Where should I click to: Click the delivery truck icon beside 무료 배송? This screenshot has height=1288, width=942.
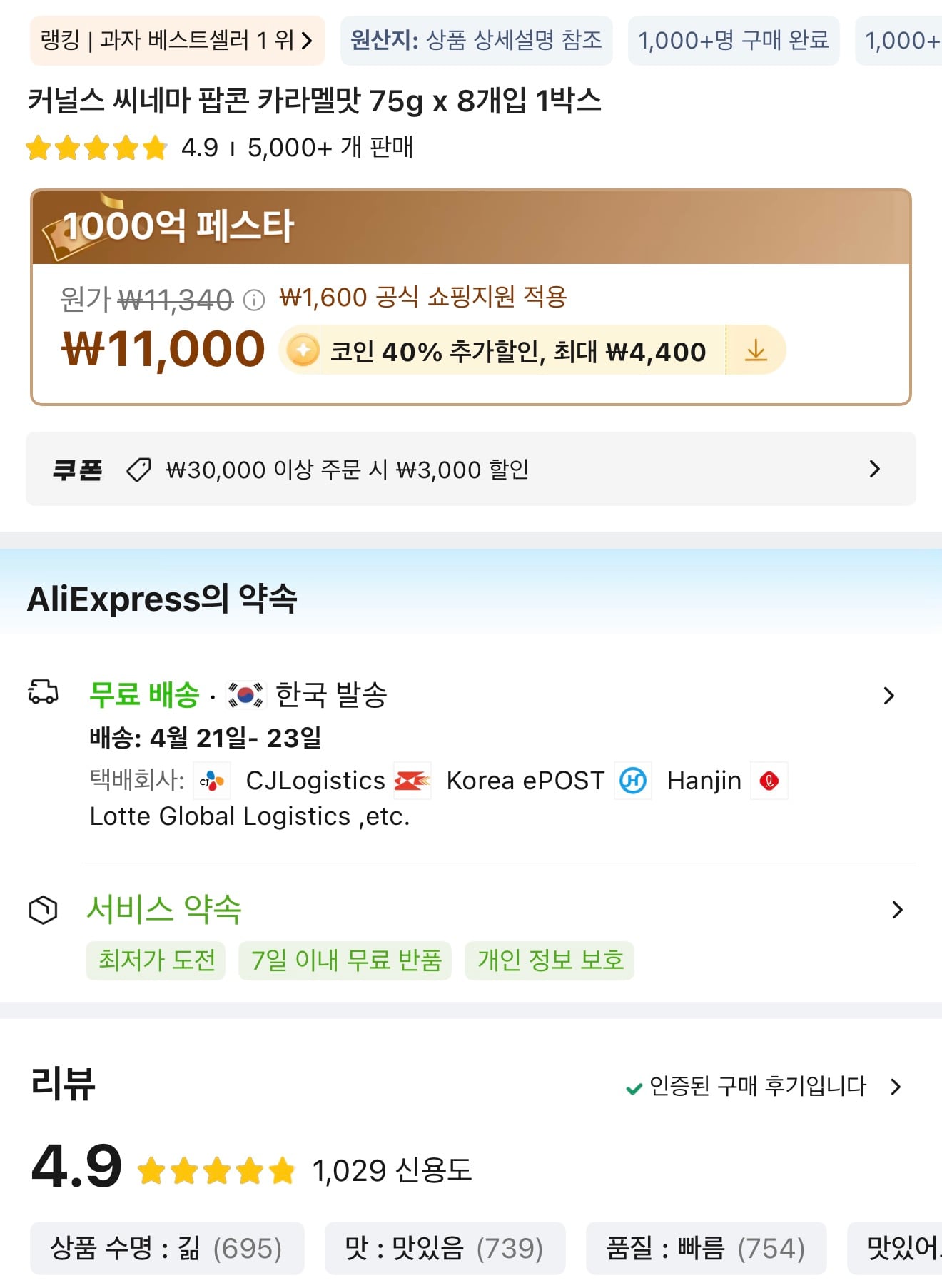coord(44,693)
